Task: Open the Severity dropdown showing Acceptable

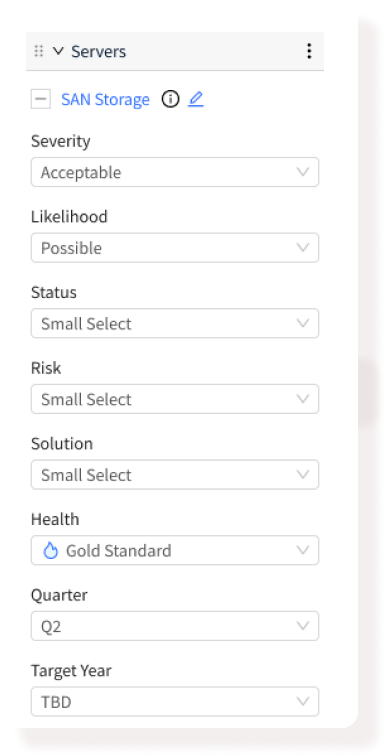Action: tap(175, 172)
